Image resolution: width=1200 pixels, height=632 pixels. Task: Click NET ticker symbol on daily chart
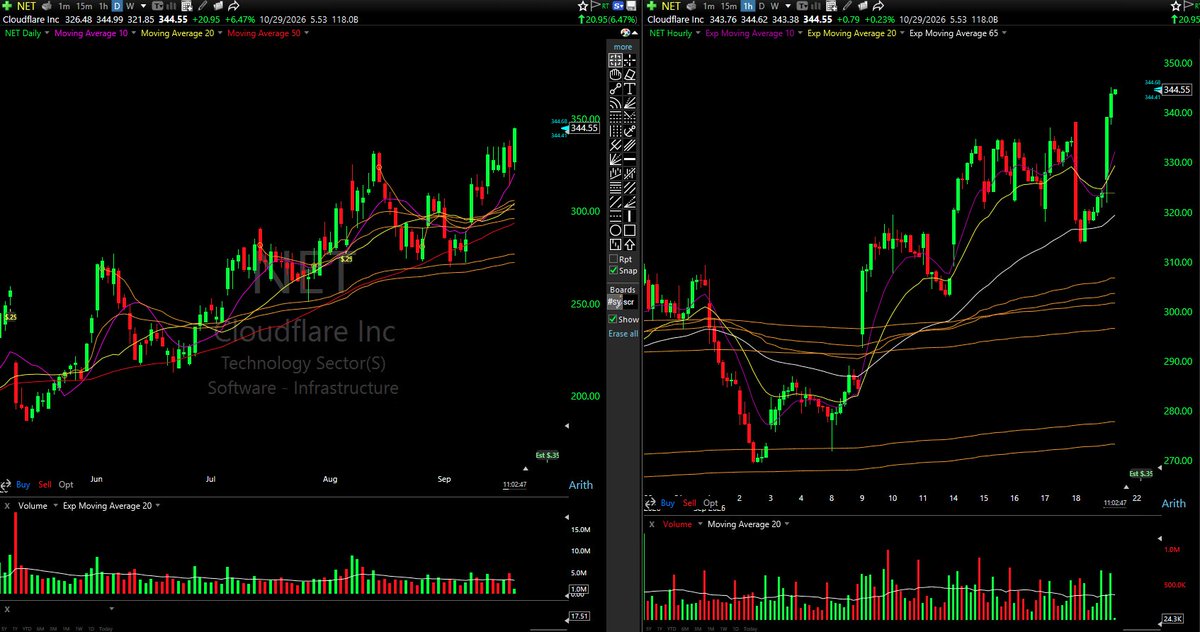tap(27, 6)
